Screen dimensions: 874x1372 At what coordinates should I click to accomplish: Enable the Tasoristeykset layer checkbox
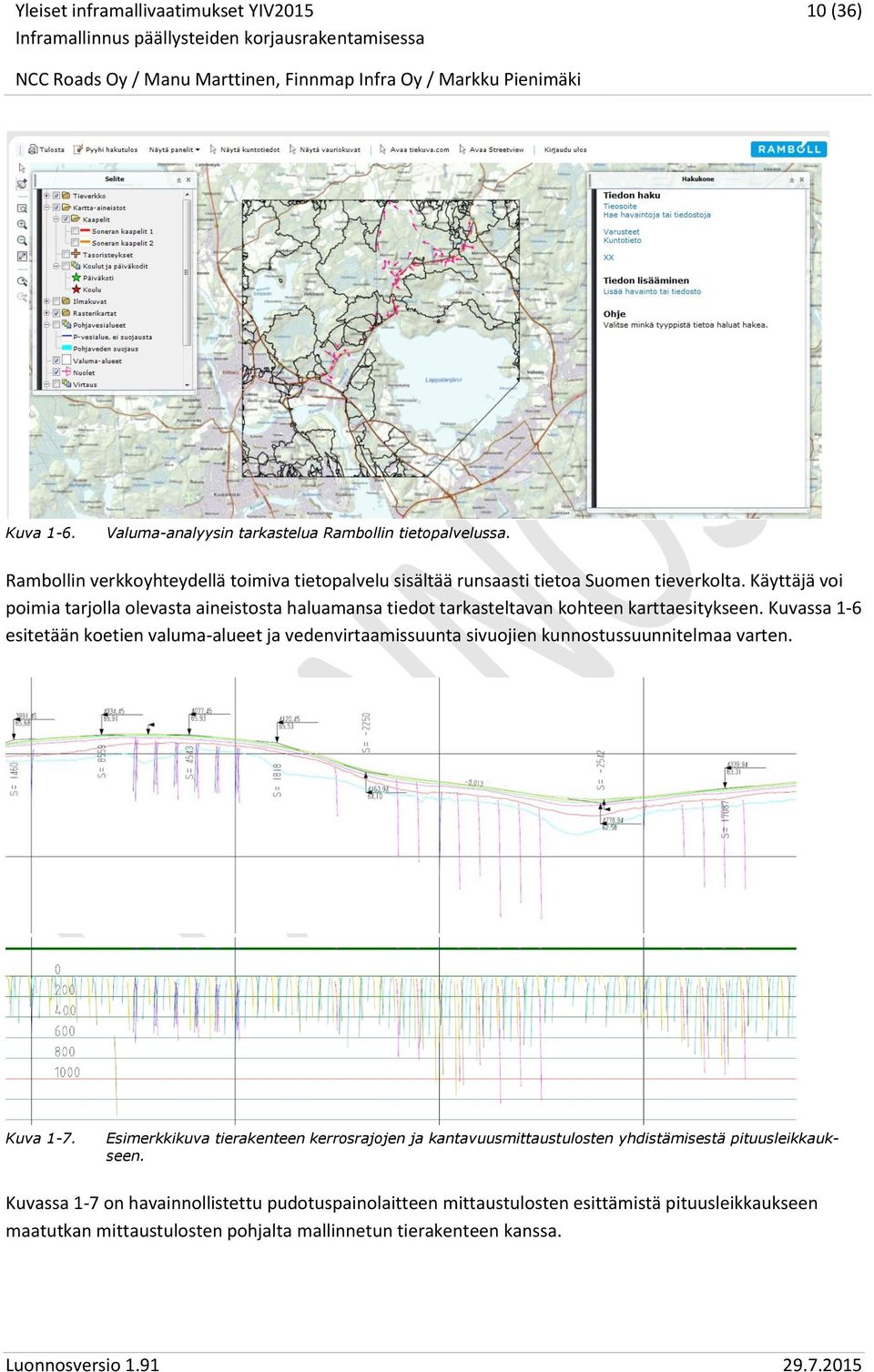pyautogui.click(x=66, y=255)
